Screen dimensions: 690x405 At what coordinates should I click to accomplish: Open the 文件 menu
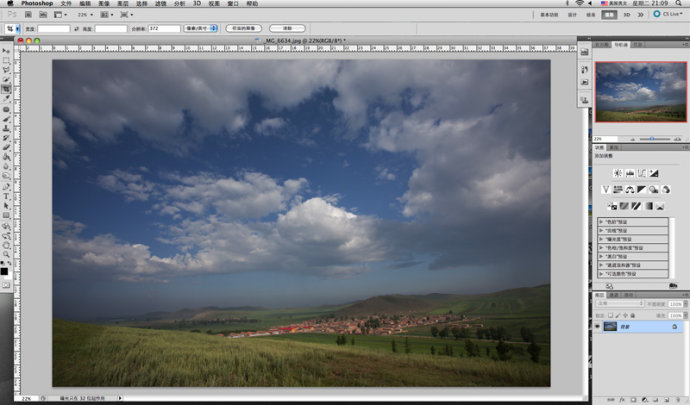tap(66, 4)
